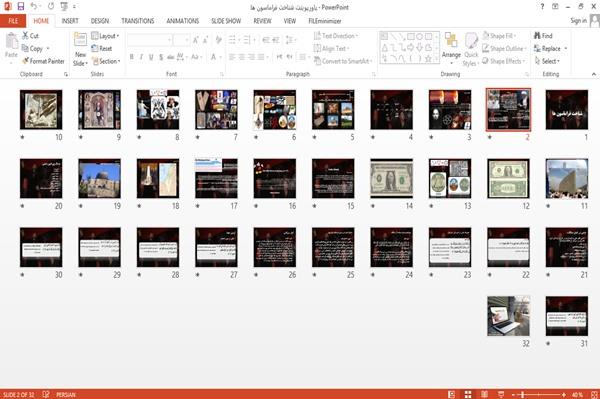Select slide 31 thumbnail
Screen dimensions: 600x399
pyautogui.click(x=567, y=316)
